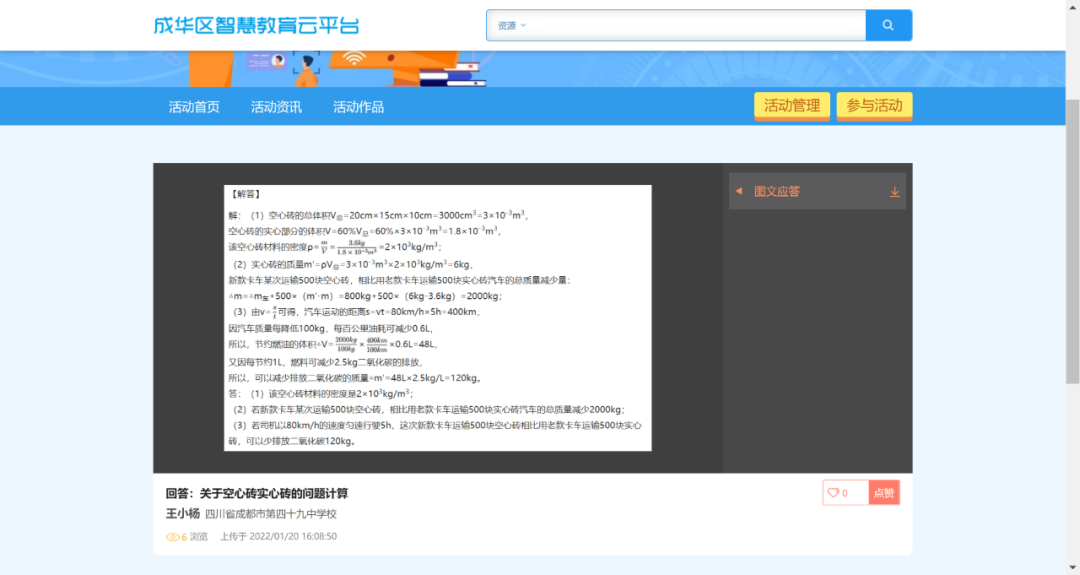The height and width of the screenshot is (575, 1080).
Task: Open the 资源 search category dropdown
Action: (512, 25)
